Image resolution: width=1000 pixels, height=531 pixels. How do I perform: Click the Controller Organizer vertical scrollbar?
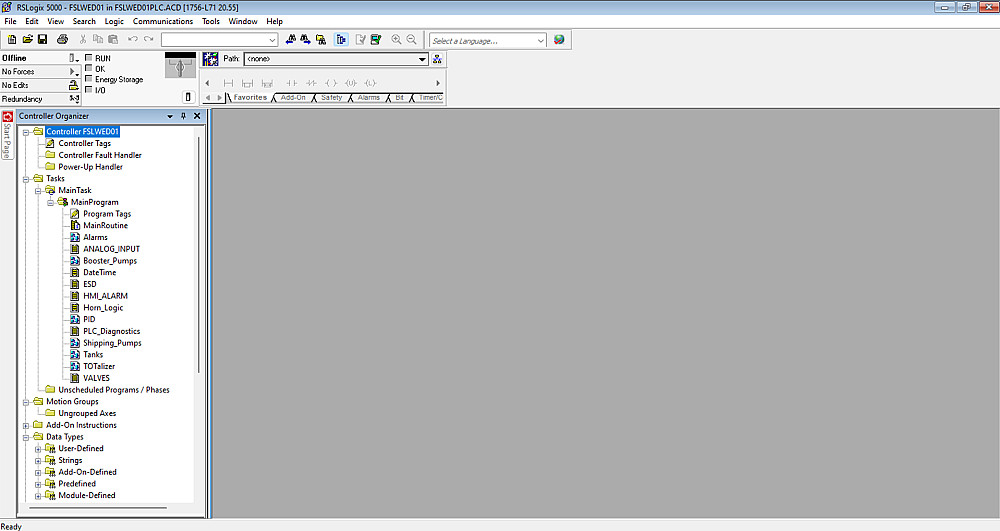[x=198, y=255]
